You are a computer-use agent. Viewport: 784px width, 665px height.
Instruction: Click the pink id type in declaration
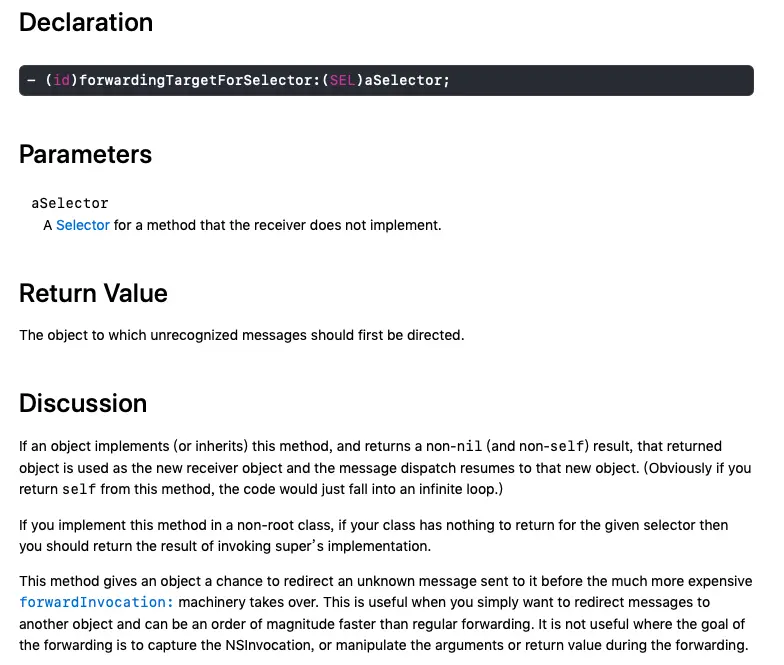62,80
